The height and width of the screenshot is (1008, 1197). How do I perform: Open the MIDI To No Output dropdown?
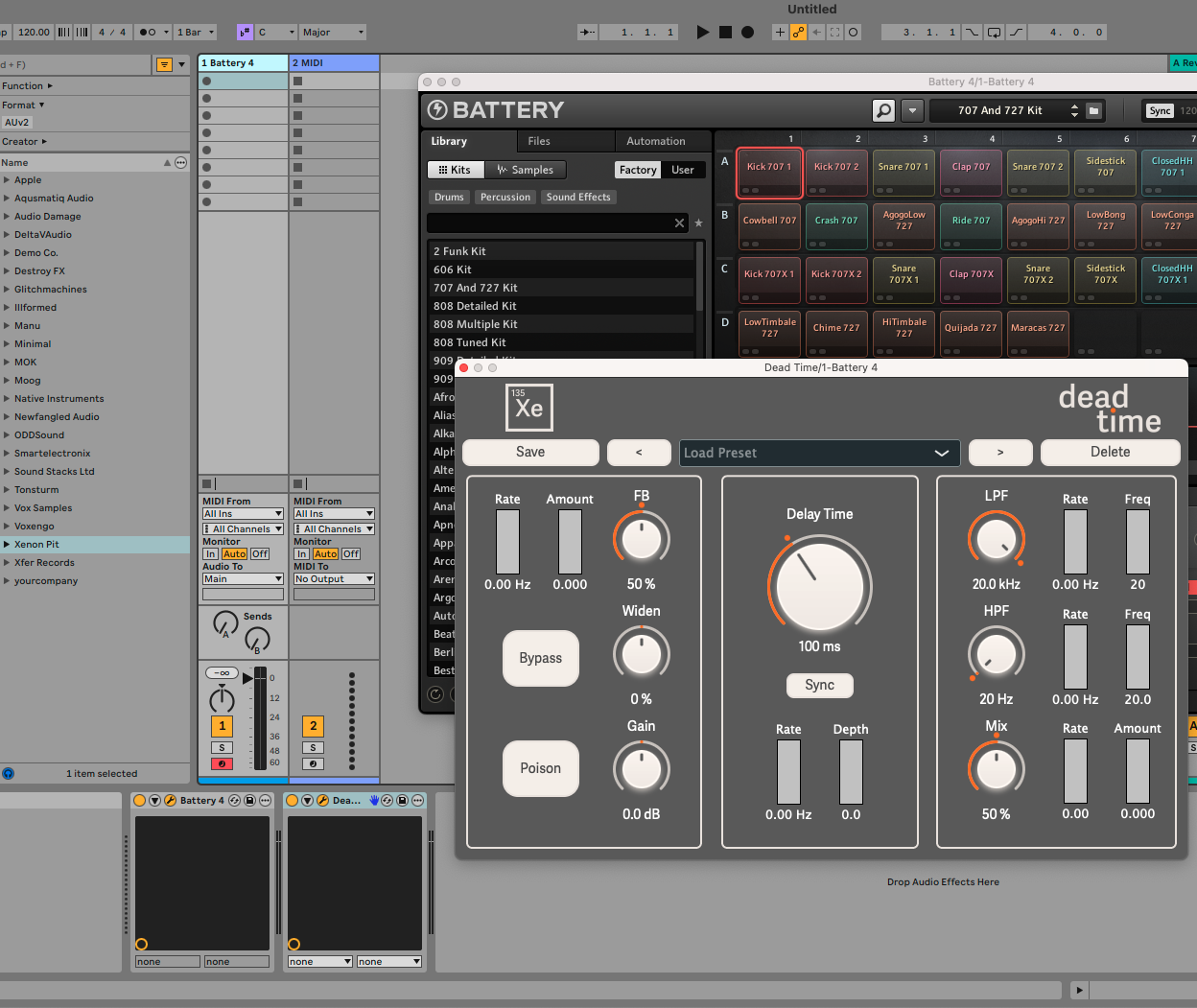point(334,579)
